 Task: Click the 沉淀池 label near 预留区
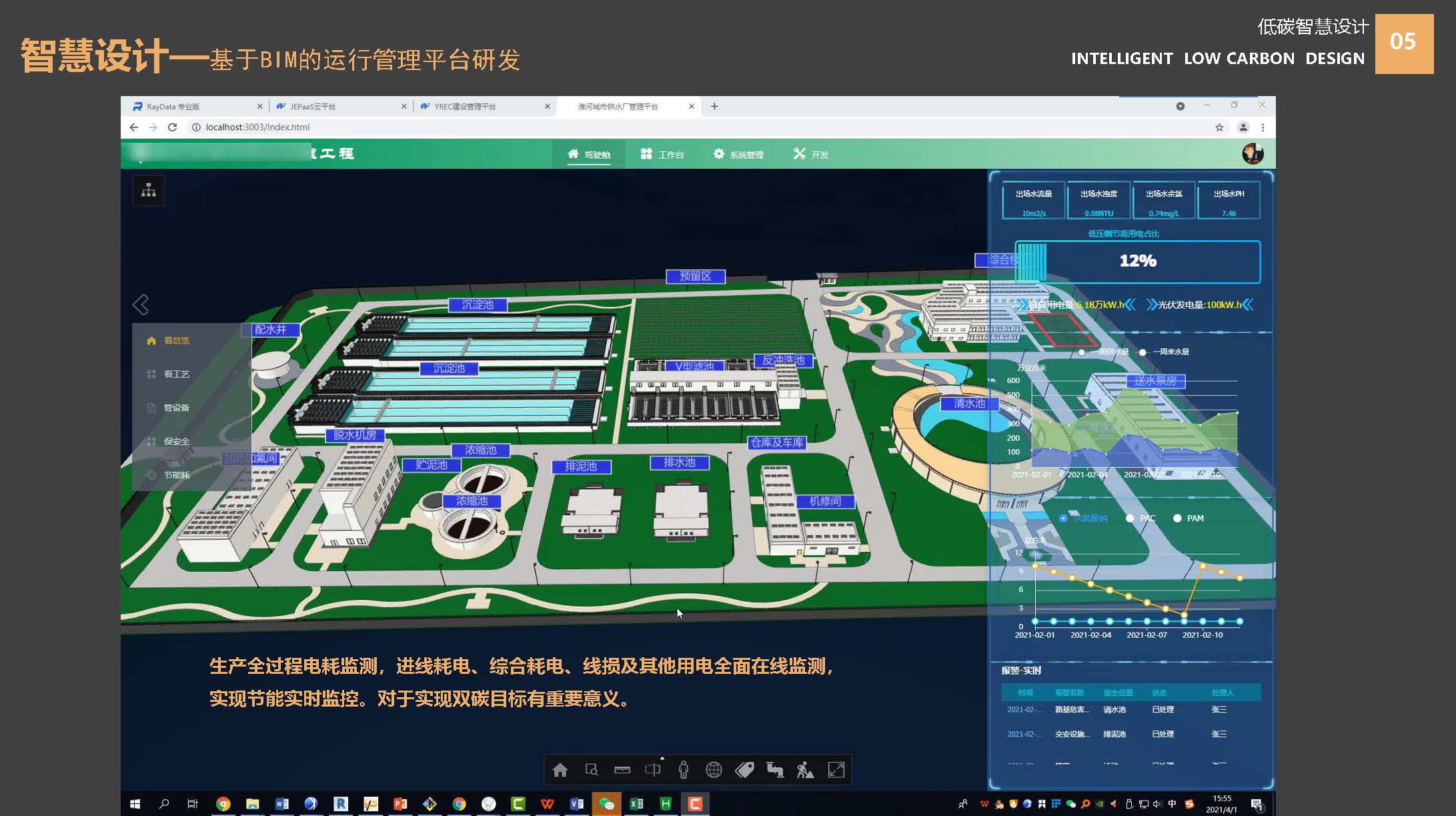click(x=478, y=305)
